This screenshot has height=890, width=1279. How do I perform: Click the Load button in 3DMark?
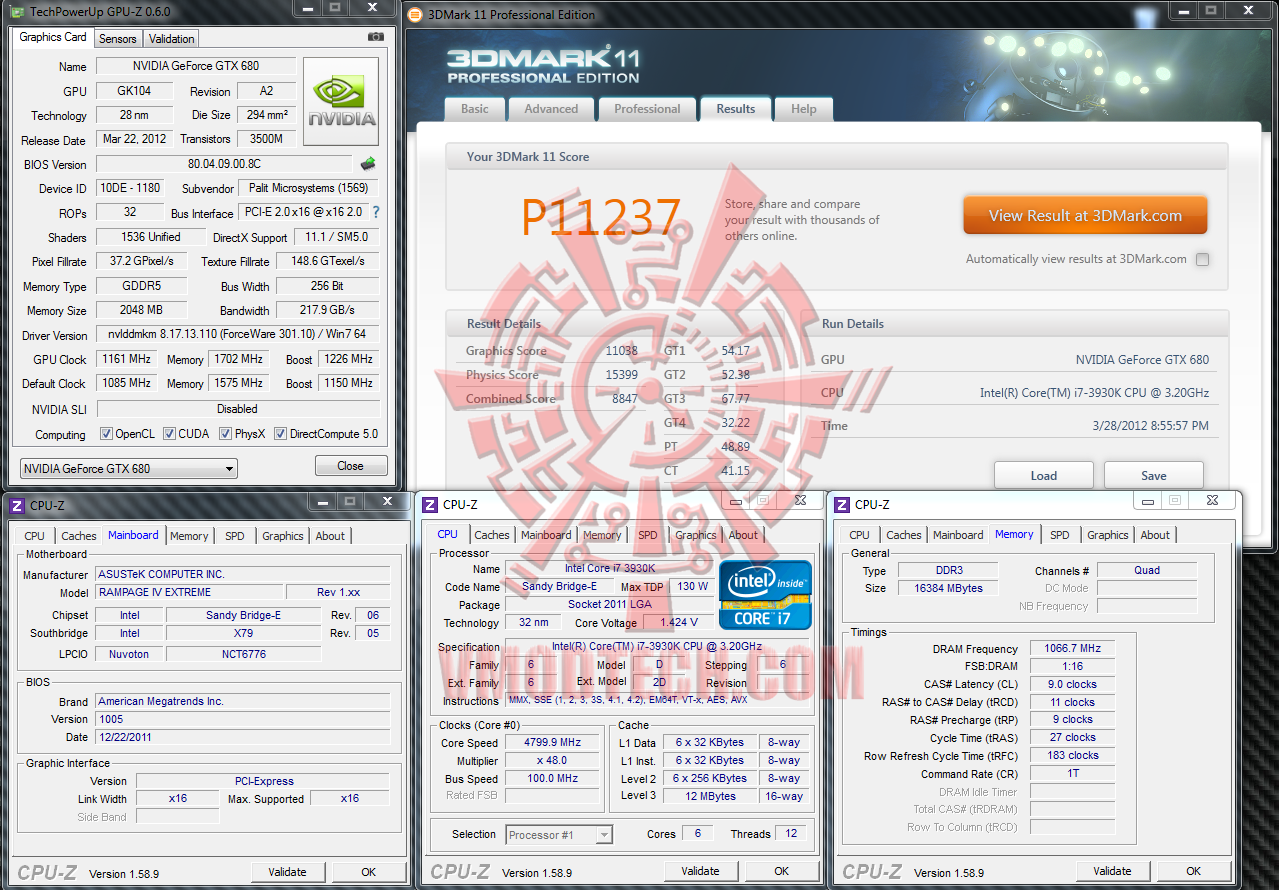coord(1043,475)
